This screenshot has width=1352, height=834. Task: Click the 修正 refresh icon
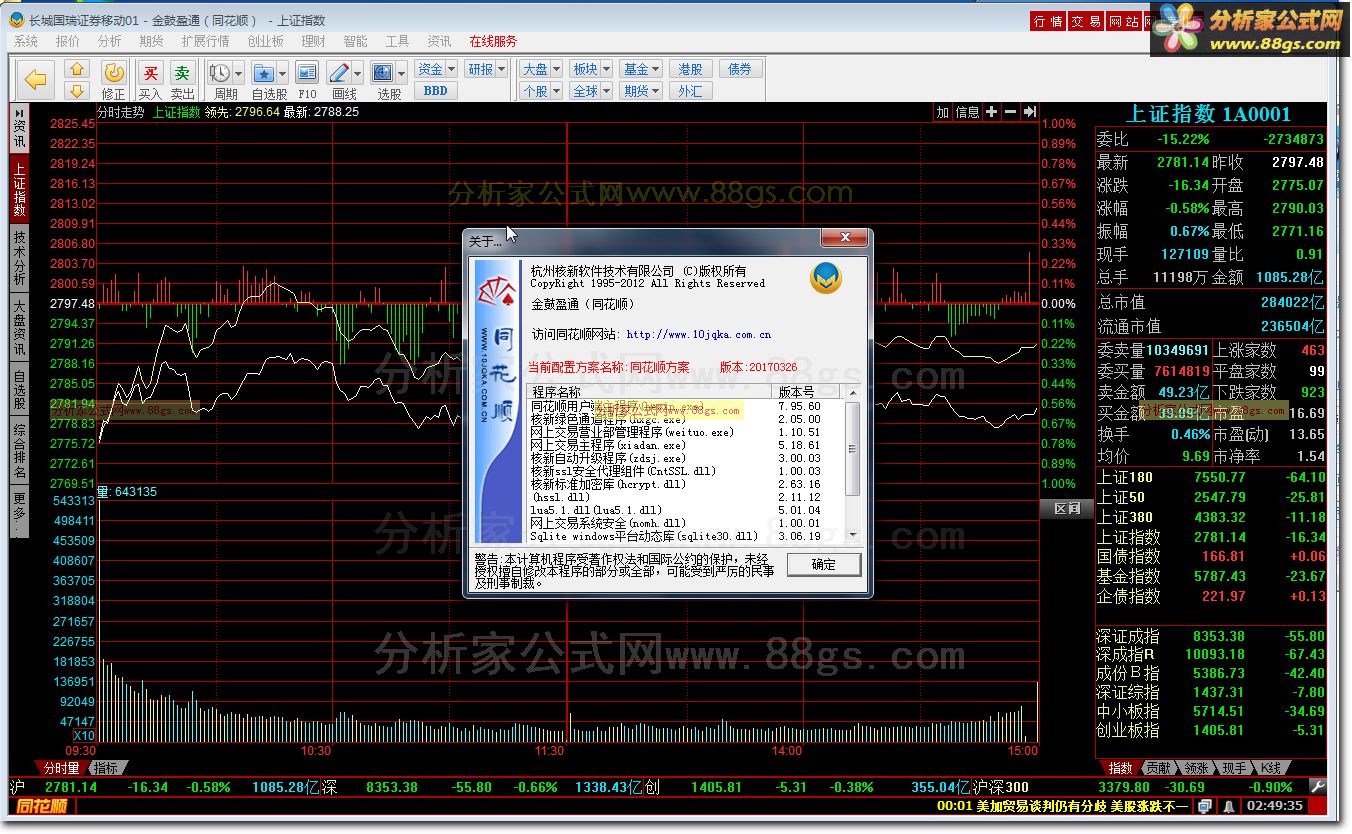(x=114, y=73)
